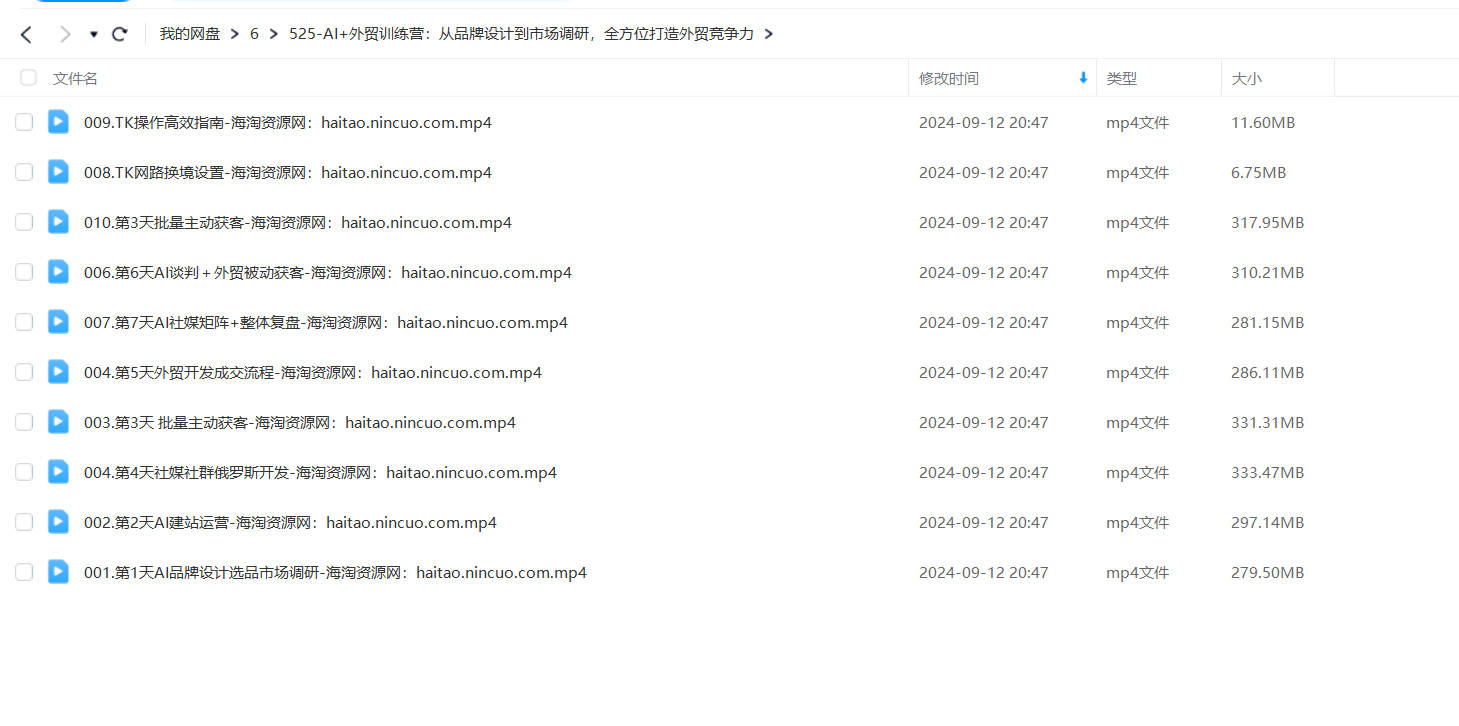
Task: Check the box for 008.TK网路换境设置 file
Action: [x=24, y=172]
